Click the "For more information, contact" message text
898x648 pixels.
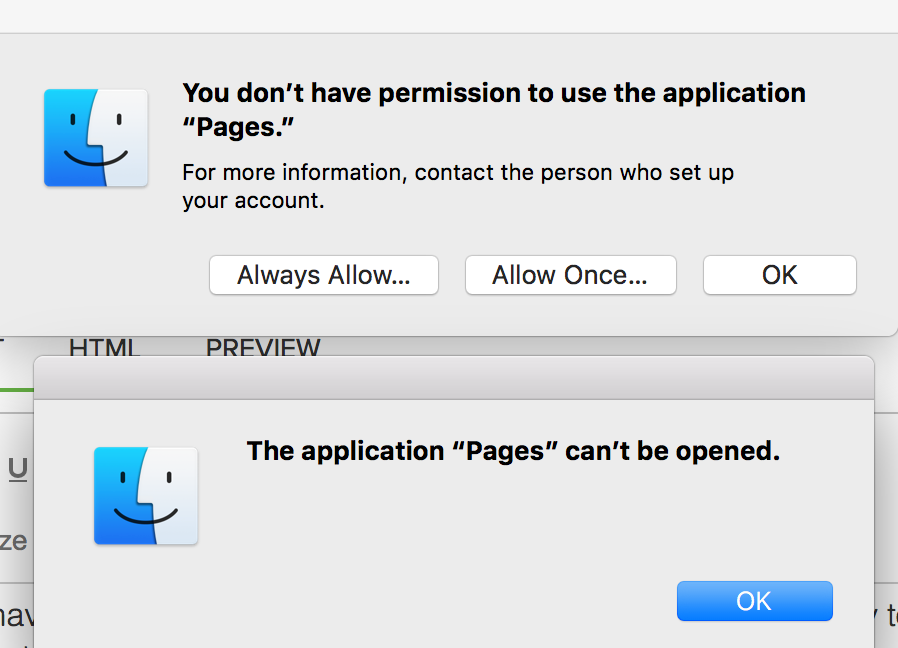[458, 172]
